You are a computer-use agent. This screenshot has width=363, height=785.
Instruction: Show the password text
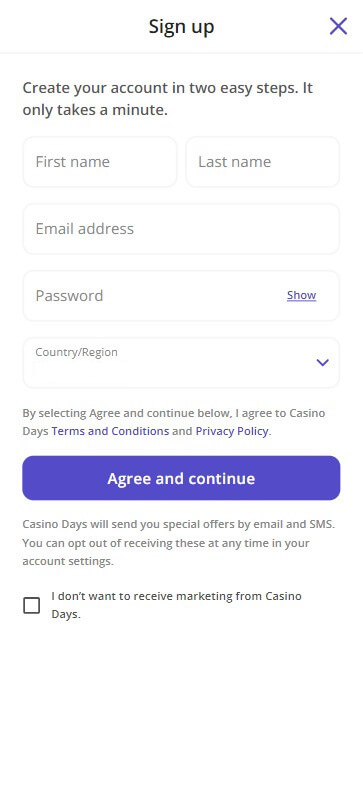pos(301,295)
